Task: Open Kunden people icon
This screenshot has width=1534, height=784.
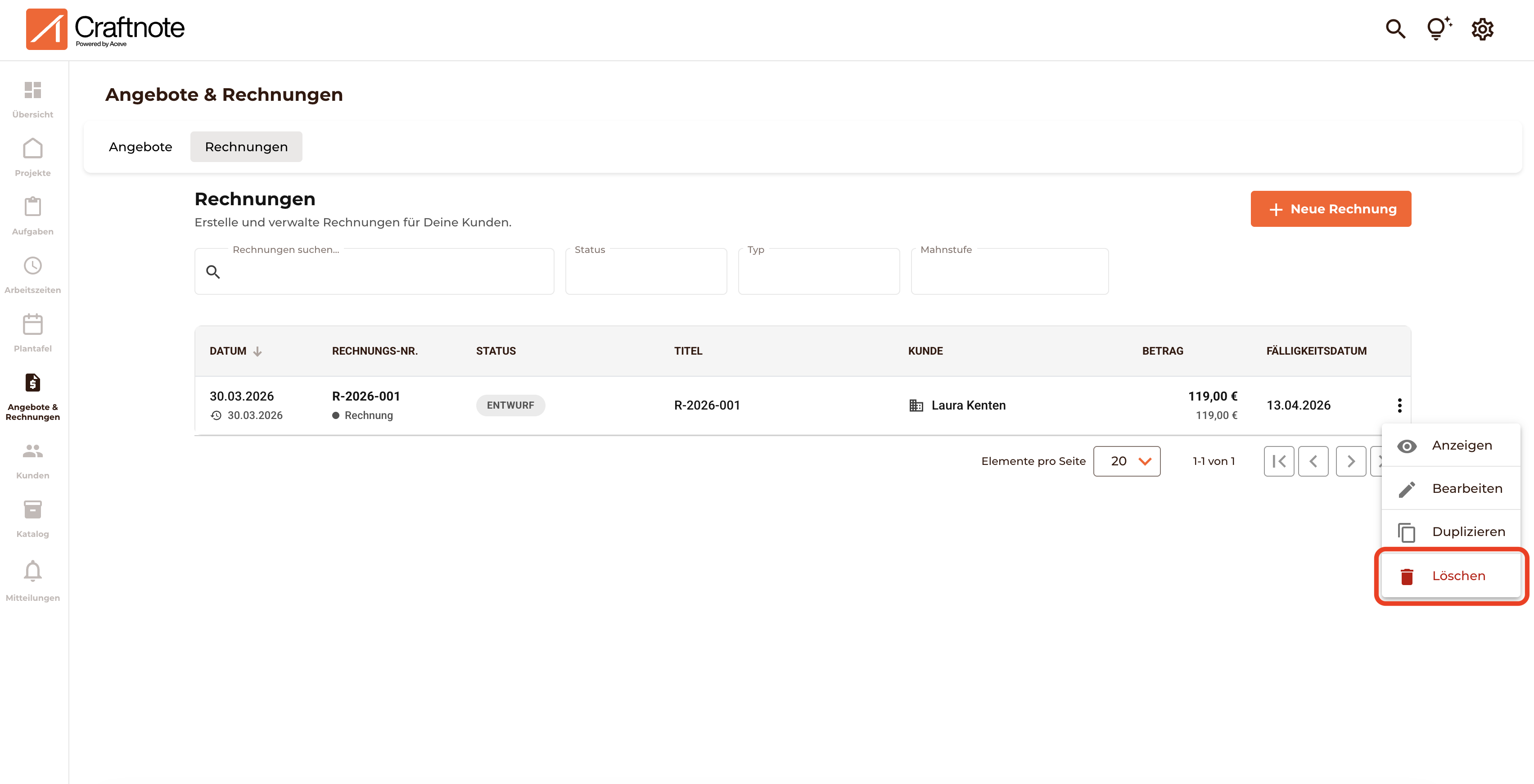Action: [33, 451]
